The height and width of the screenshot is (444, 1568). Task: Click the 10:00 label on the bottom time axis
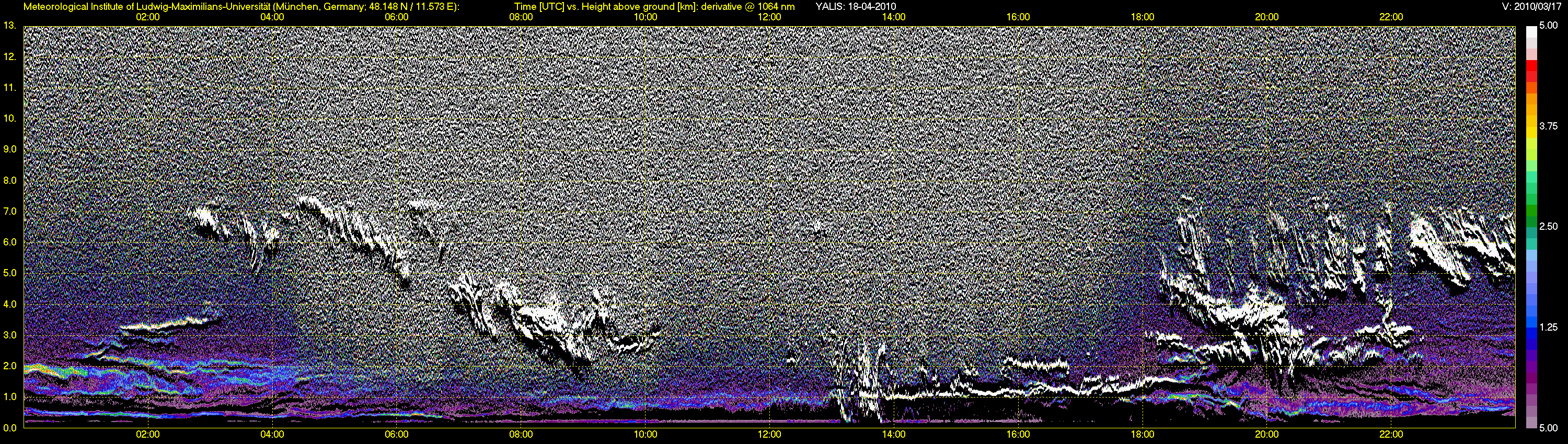coord(645,434)
